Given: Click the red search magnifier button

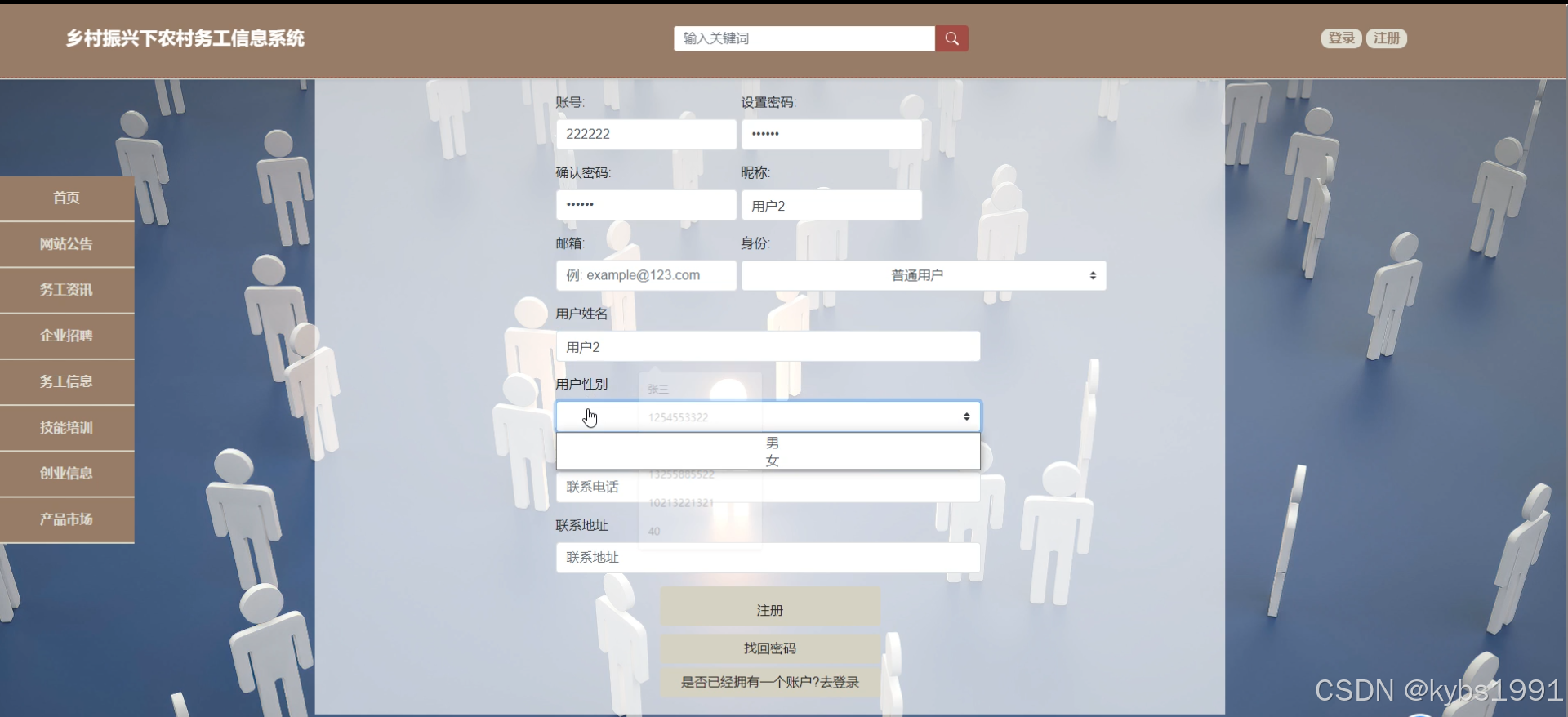Looking at the screenshot, I should pos(951,38).
